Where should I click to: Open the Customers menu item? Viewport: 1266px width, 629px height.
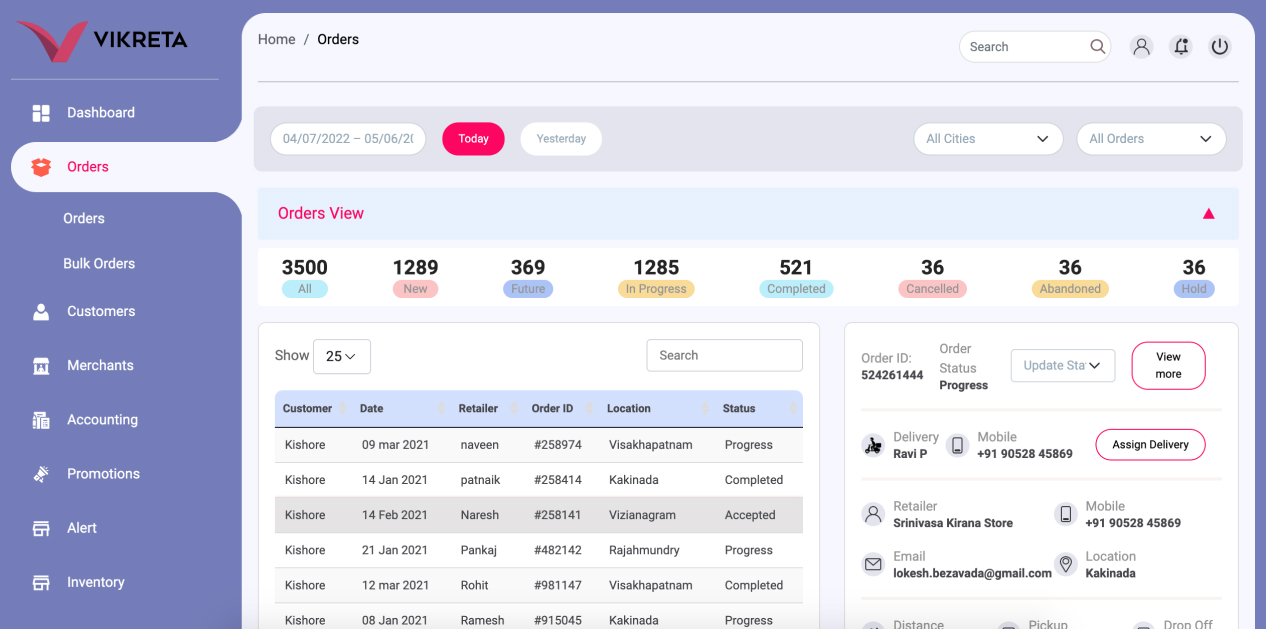pyautogui.click(x=100, y=312)
